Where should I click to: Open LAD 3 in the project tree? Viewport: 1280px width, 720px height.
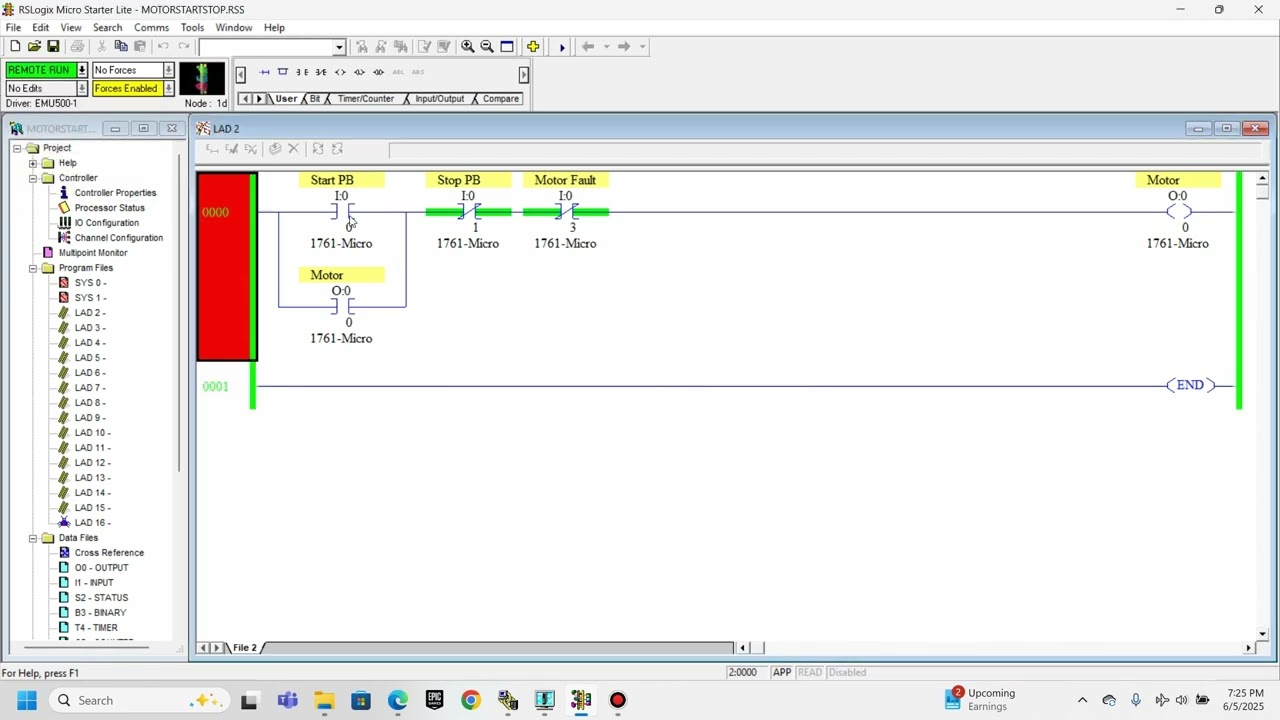(x=89, y=328)
